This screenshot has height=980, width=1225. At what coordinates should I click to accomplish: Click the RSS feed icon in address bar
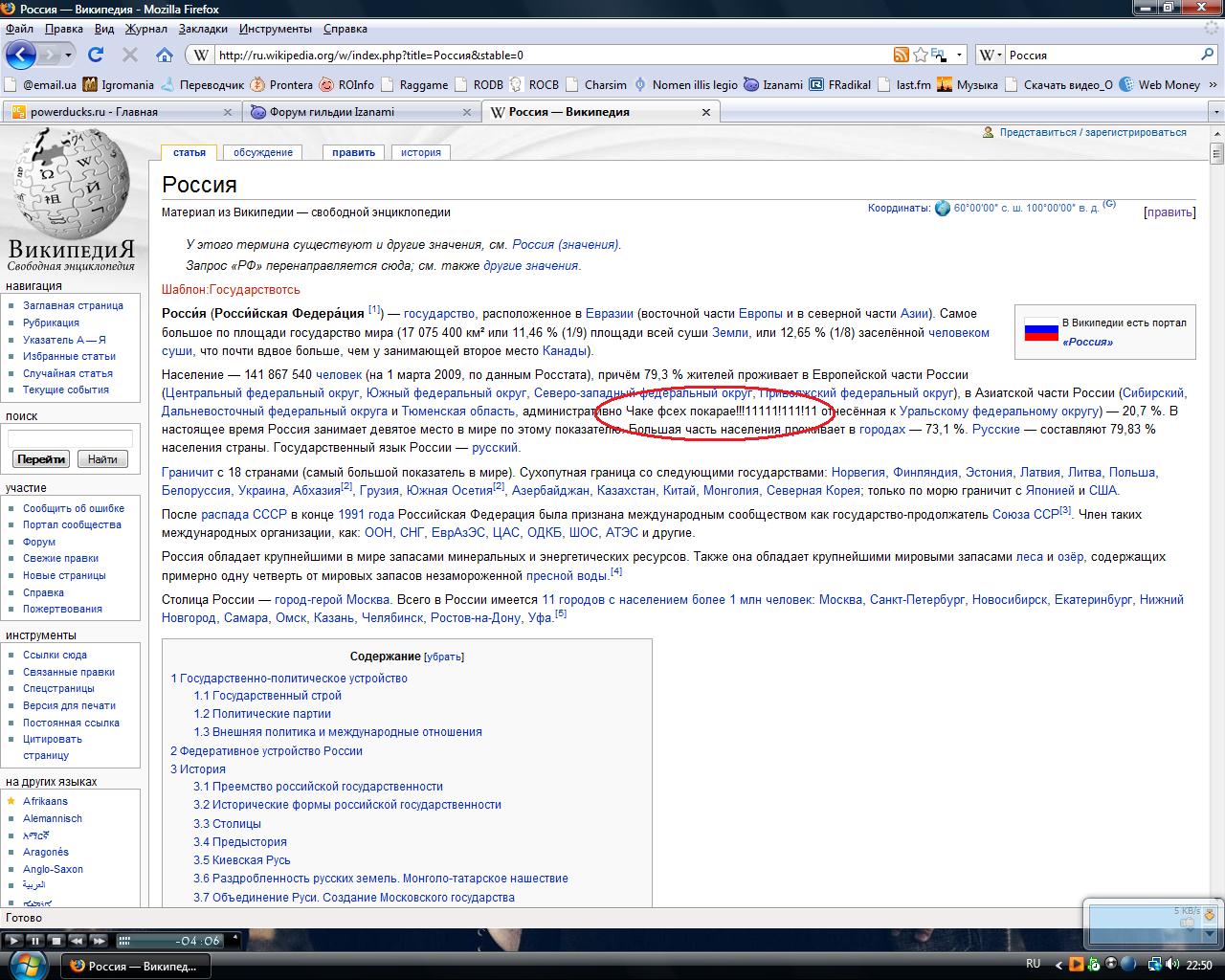tap(901, 55)
